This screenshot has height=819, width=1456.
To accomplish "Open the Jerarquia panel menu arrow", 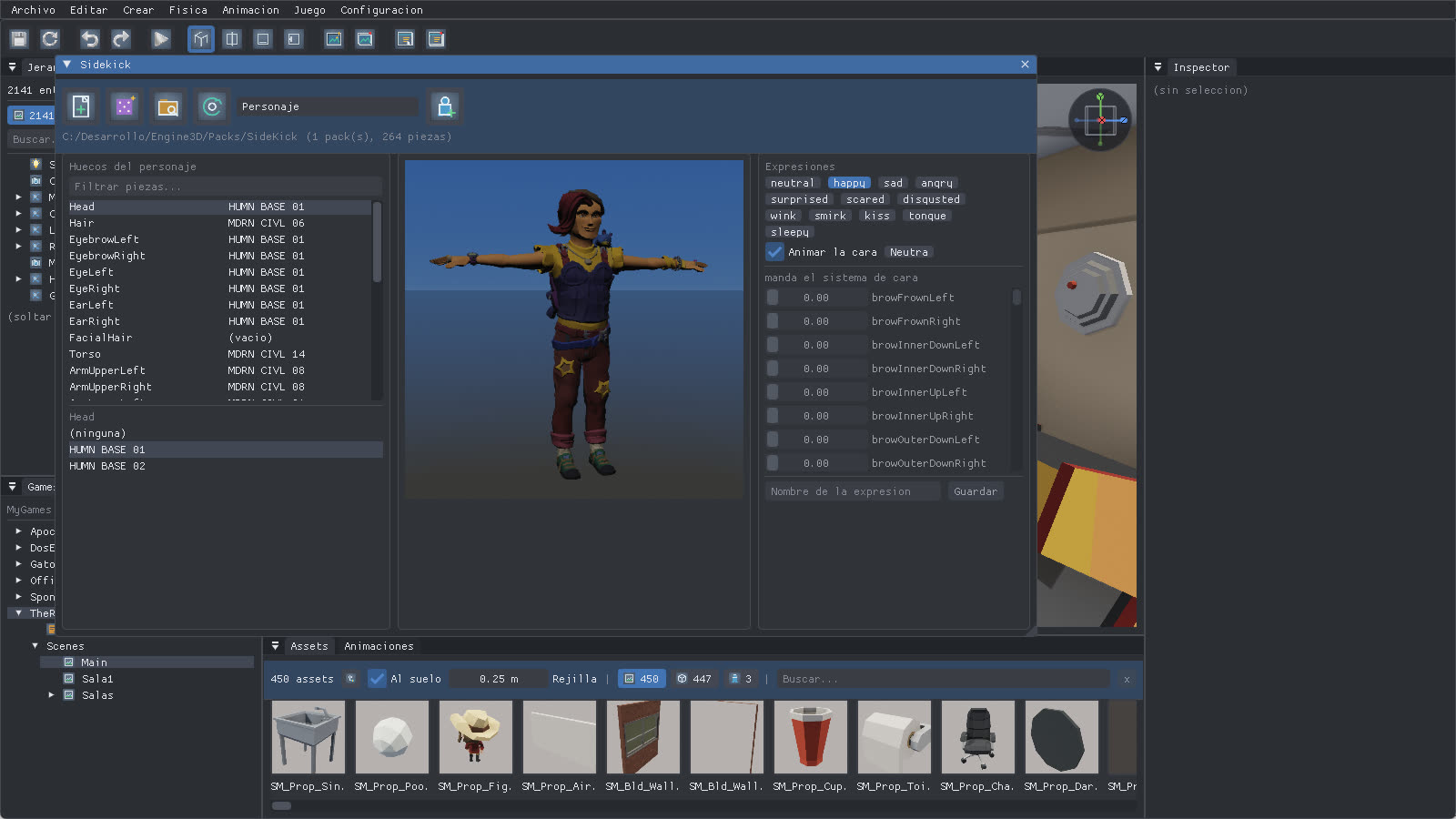I will click(12, 67).
